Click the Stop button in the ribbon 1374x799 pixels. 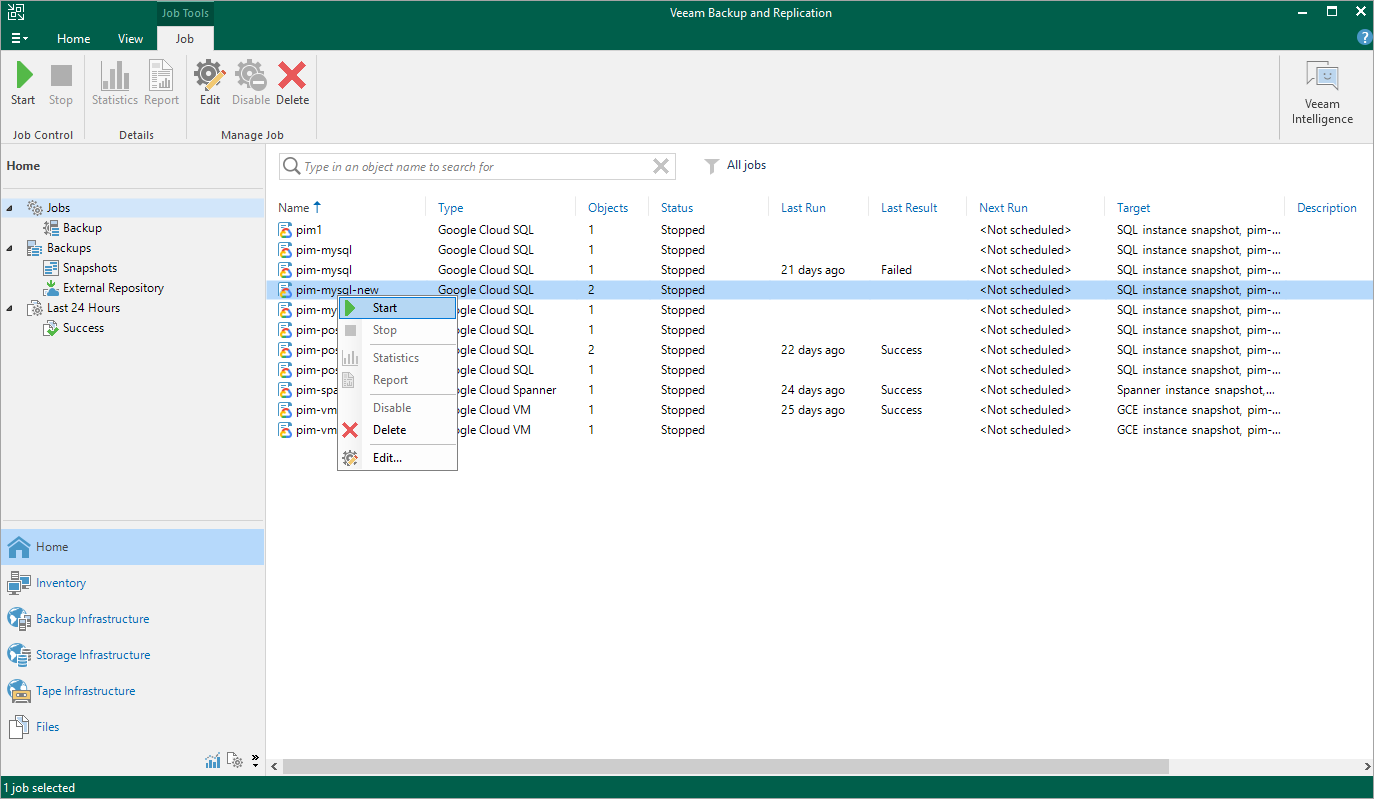coord(61,84)
